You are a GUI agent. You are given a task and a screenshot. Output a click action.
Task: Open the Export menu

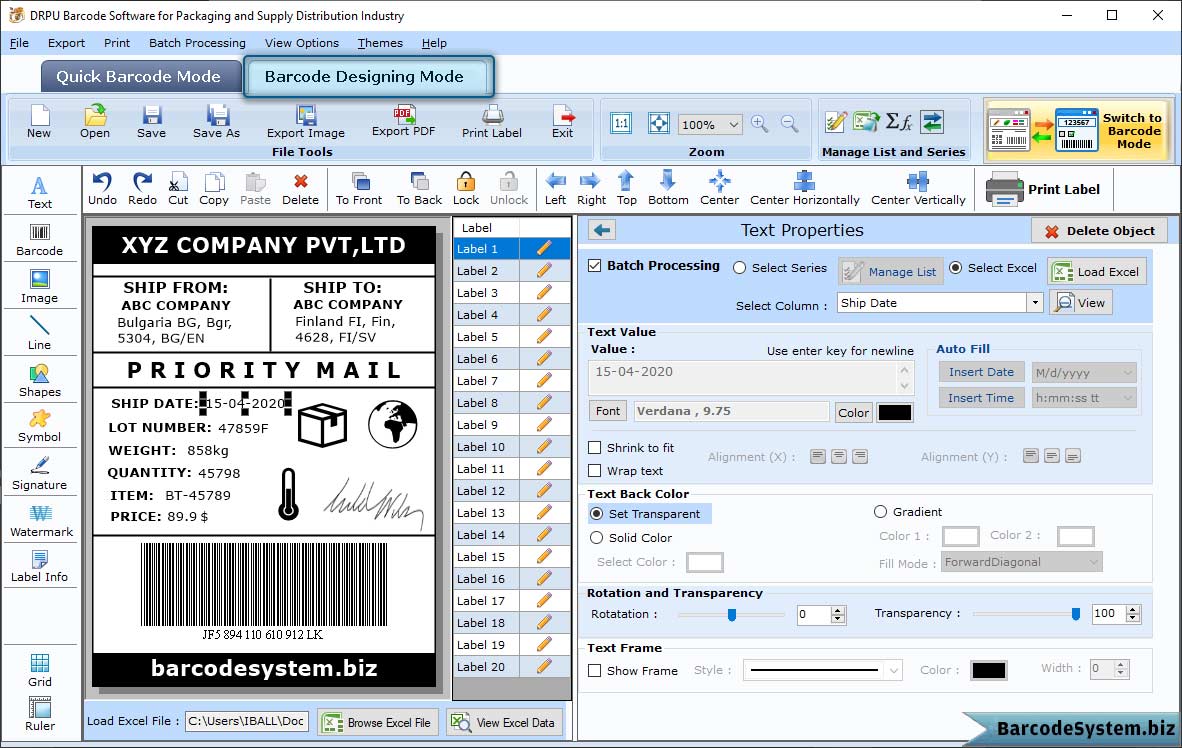(66, 43)
